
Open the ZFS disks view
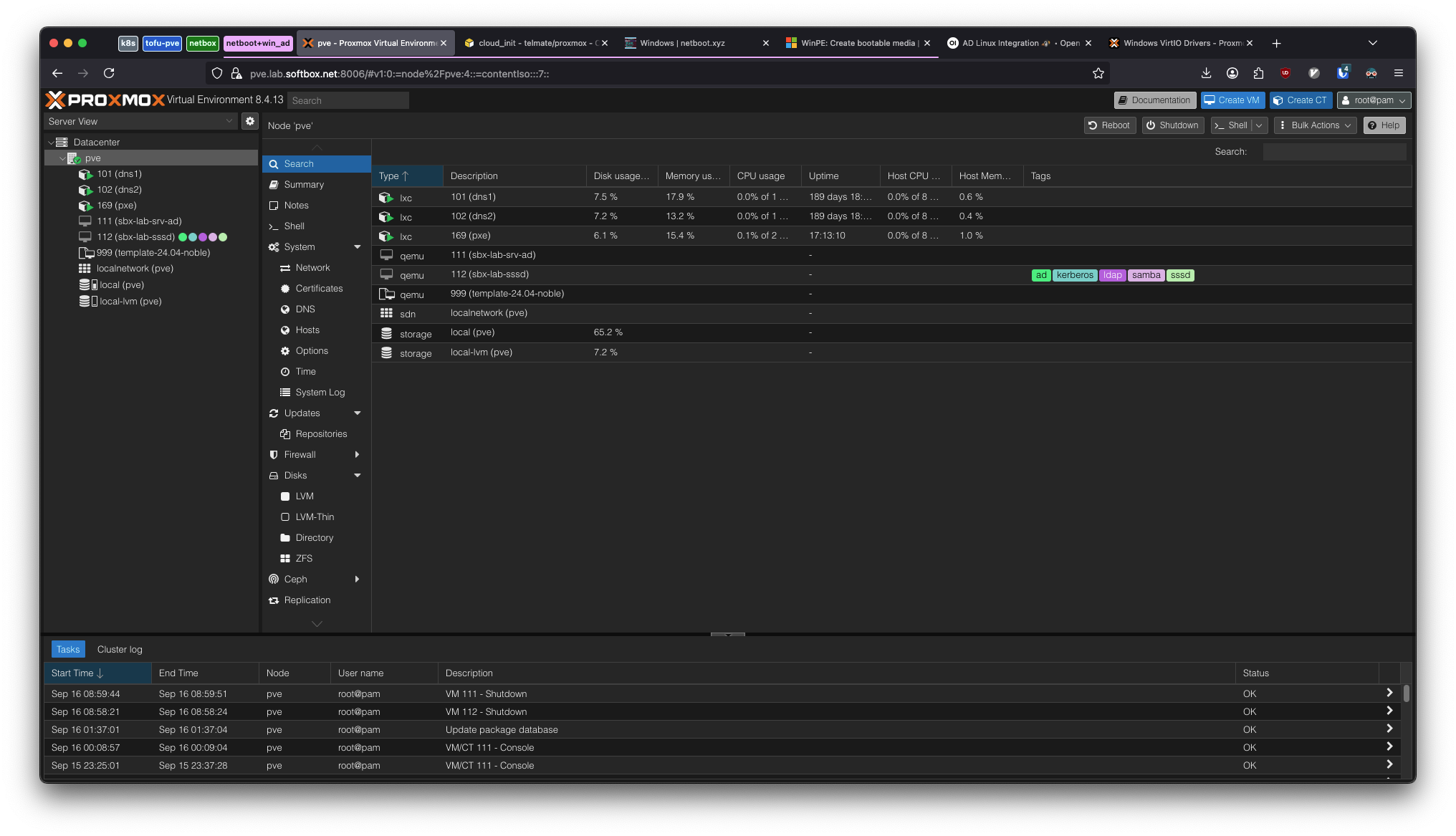305,558
